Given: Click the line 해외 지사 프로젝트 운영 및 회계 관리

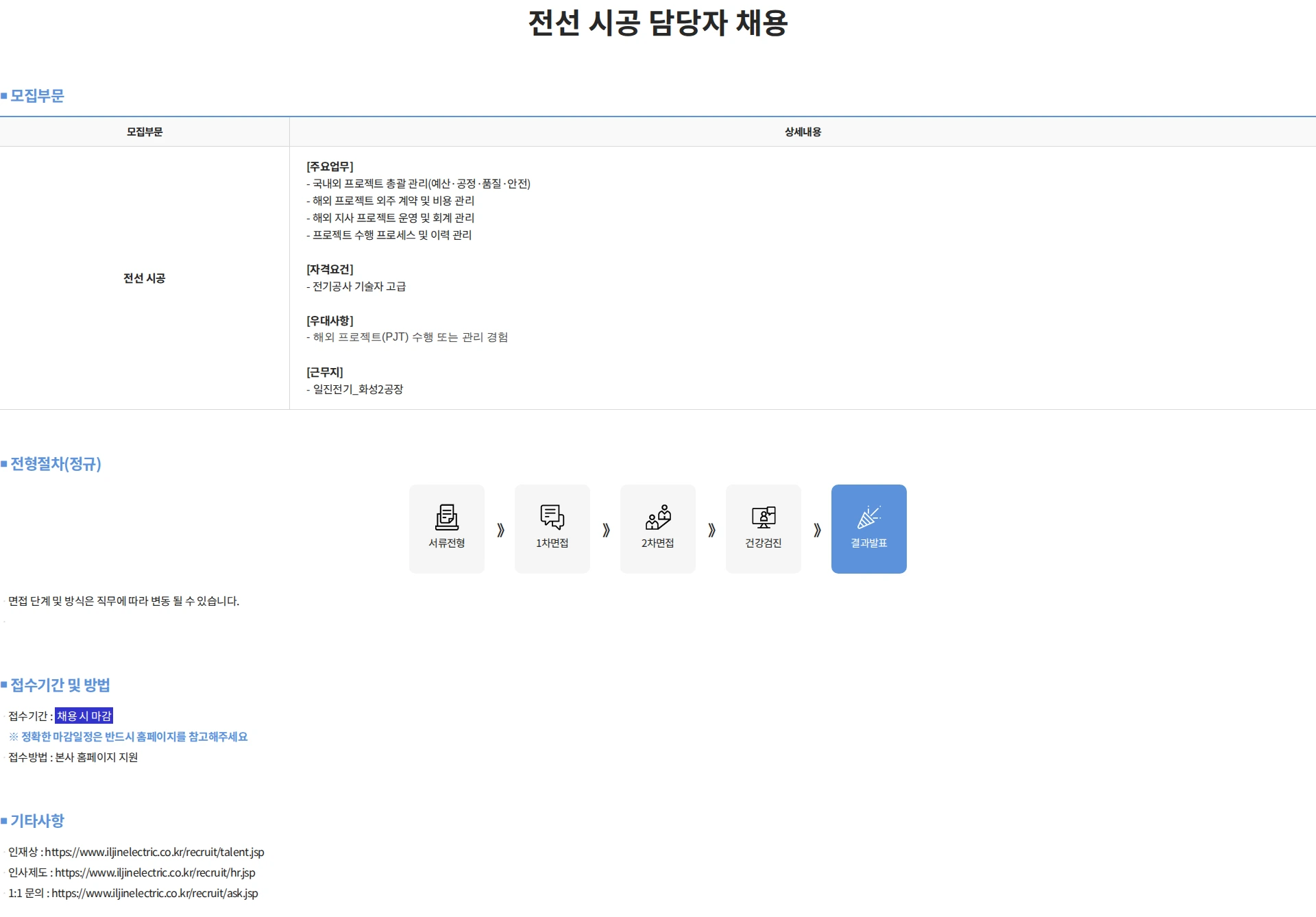Looking at the screenshot, I should 391,218.
